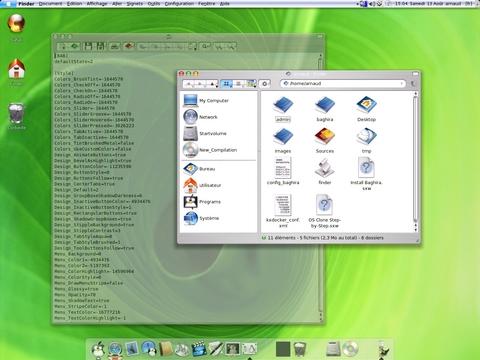Click the Print icon in the text editor toolbar
Image resolution: width=480 pixels, height=360 pixels.
pos(115,46)
